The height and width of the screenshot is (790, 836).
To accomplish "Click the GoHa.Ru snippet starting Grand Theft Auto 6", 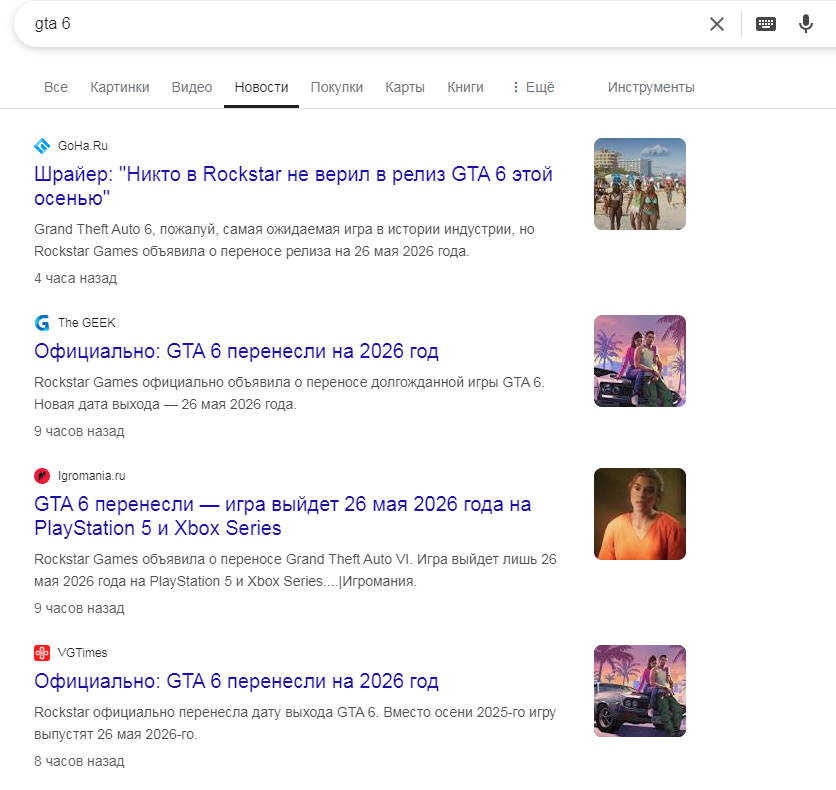I will click(285, 240).
